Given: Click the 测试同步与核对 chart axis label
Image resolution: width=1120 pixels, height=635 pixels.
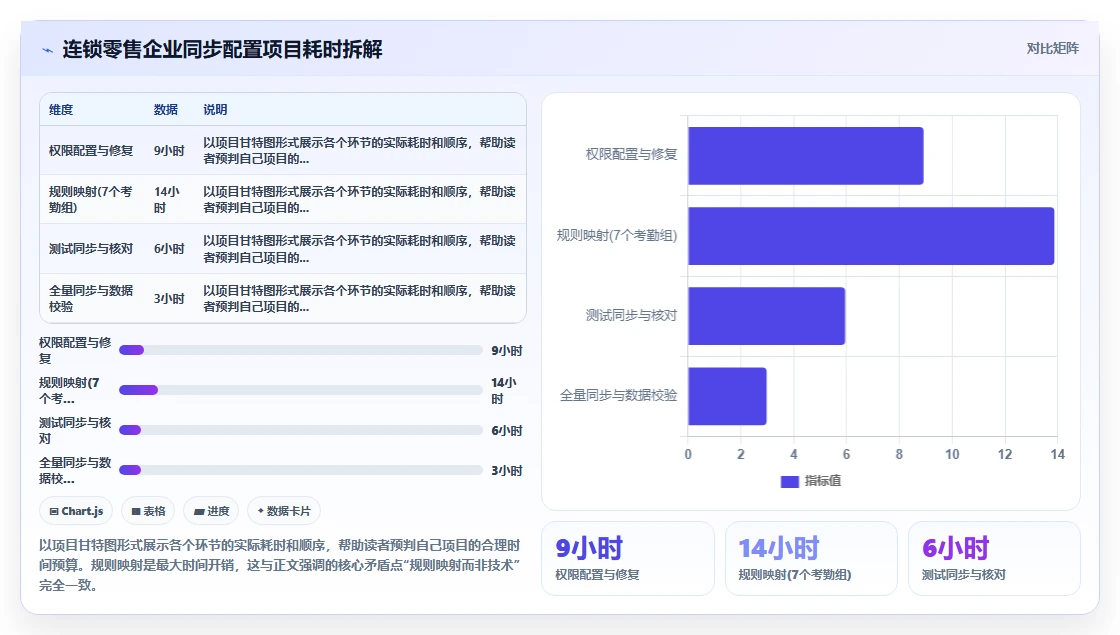Looking at the screenshot, I should (631, 315).
